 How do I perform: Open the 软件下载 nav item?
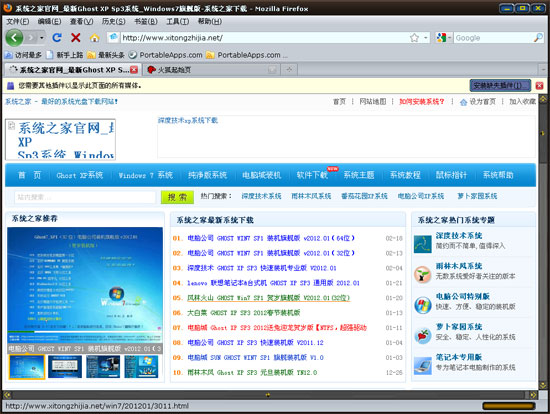[312, 175]
